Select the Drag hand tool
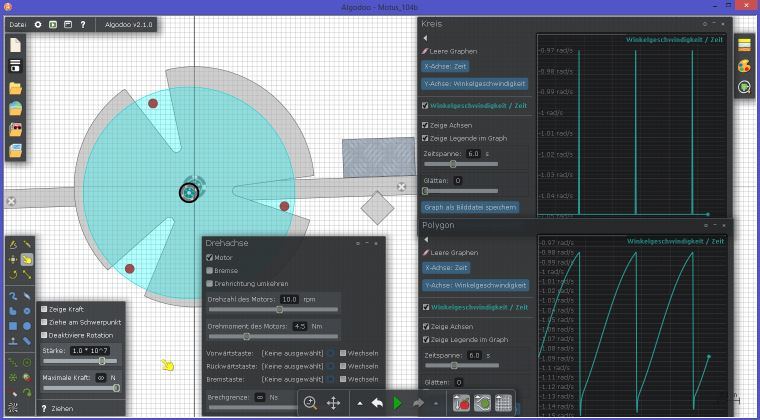Viewport: 760px width, 420px height. 27,260
